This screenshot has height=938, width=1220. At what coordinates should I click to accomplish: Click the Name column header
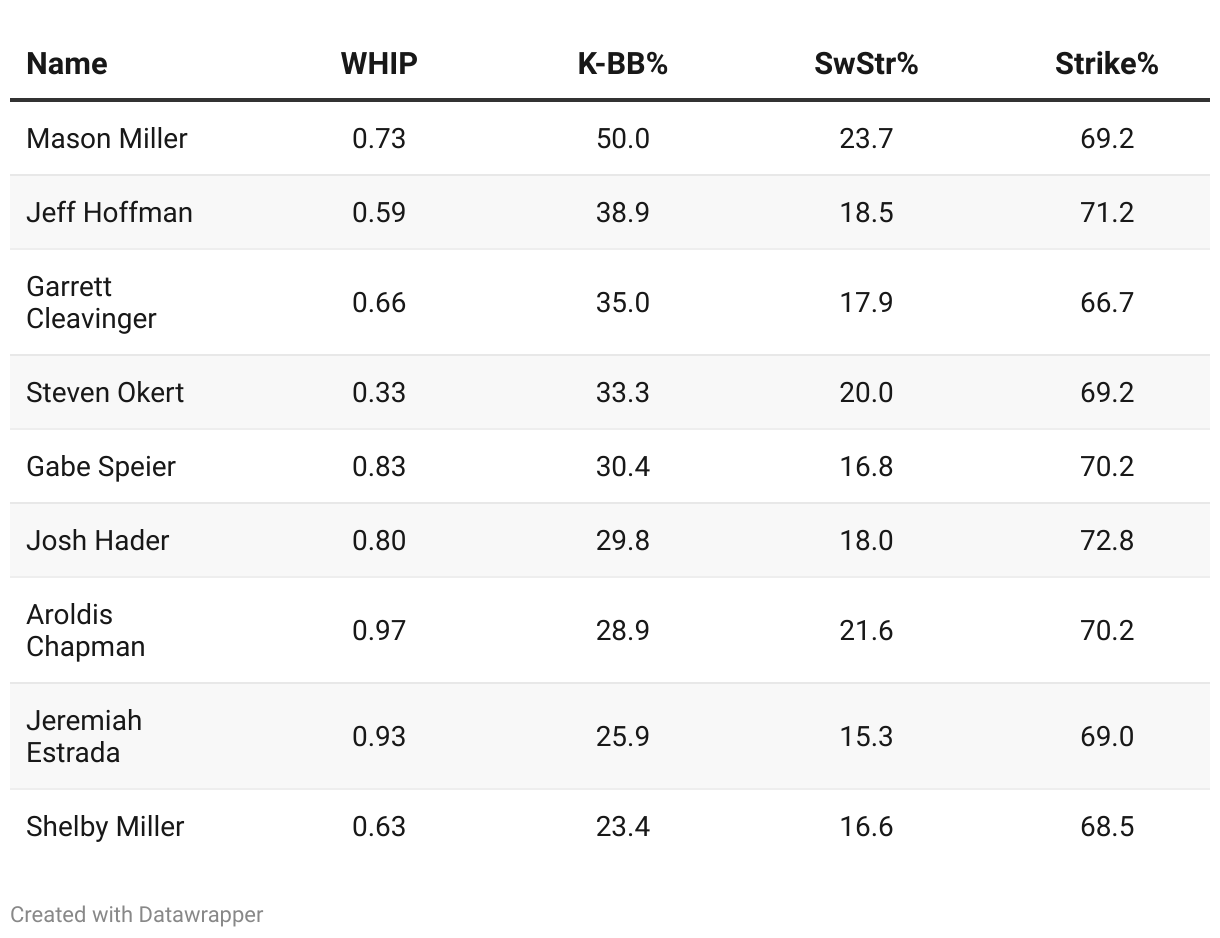(x=67, y=64)
